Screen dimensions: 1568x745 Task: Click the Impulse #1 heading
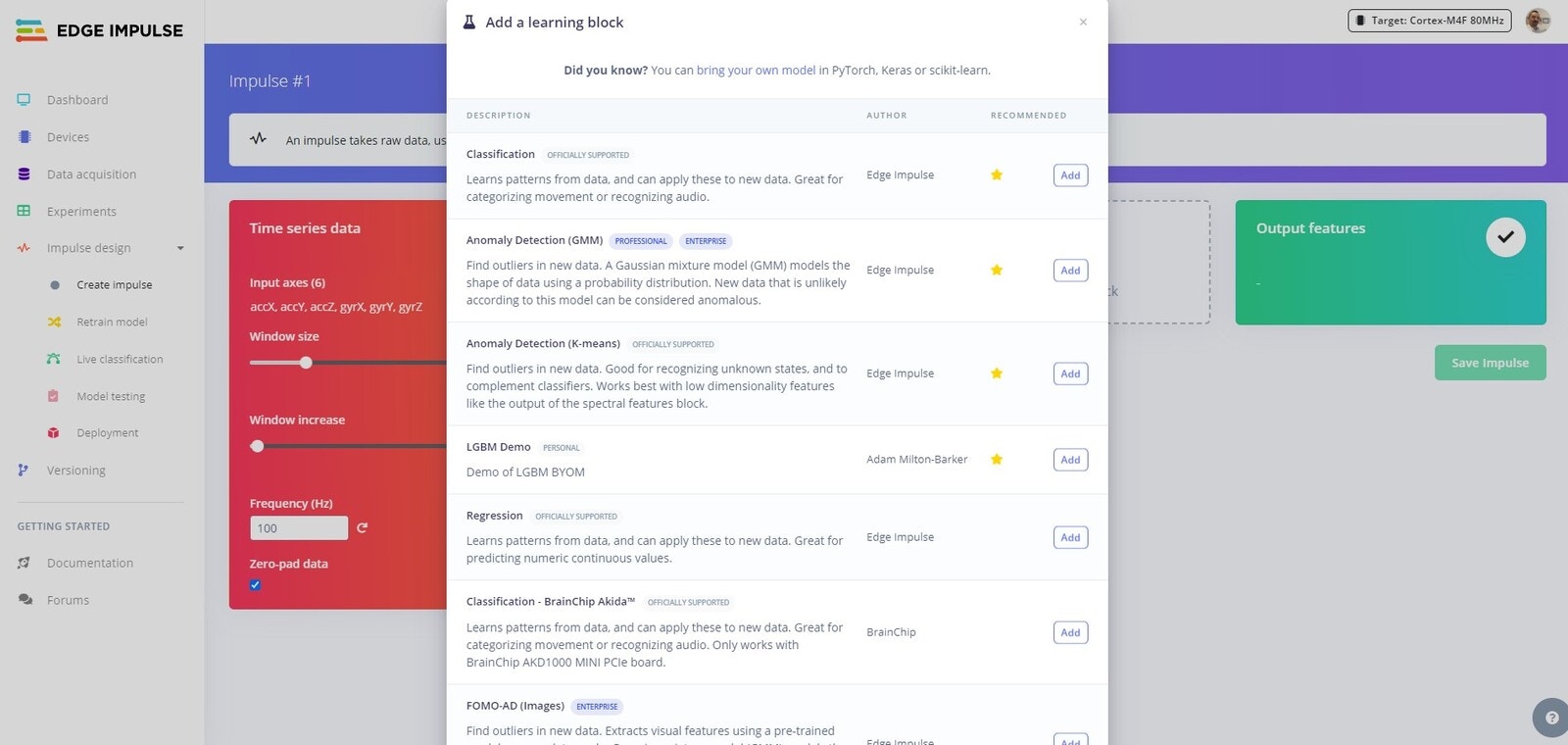tap(269, 81)
